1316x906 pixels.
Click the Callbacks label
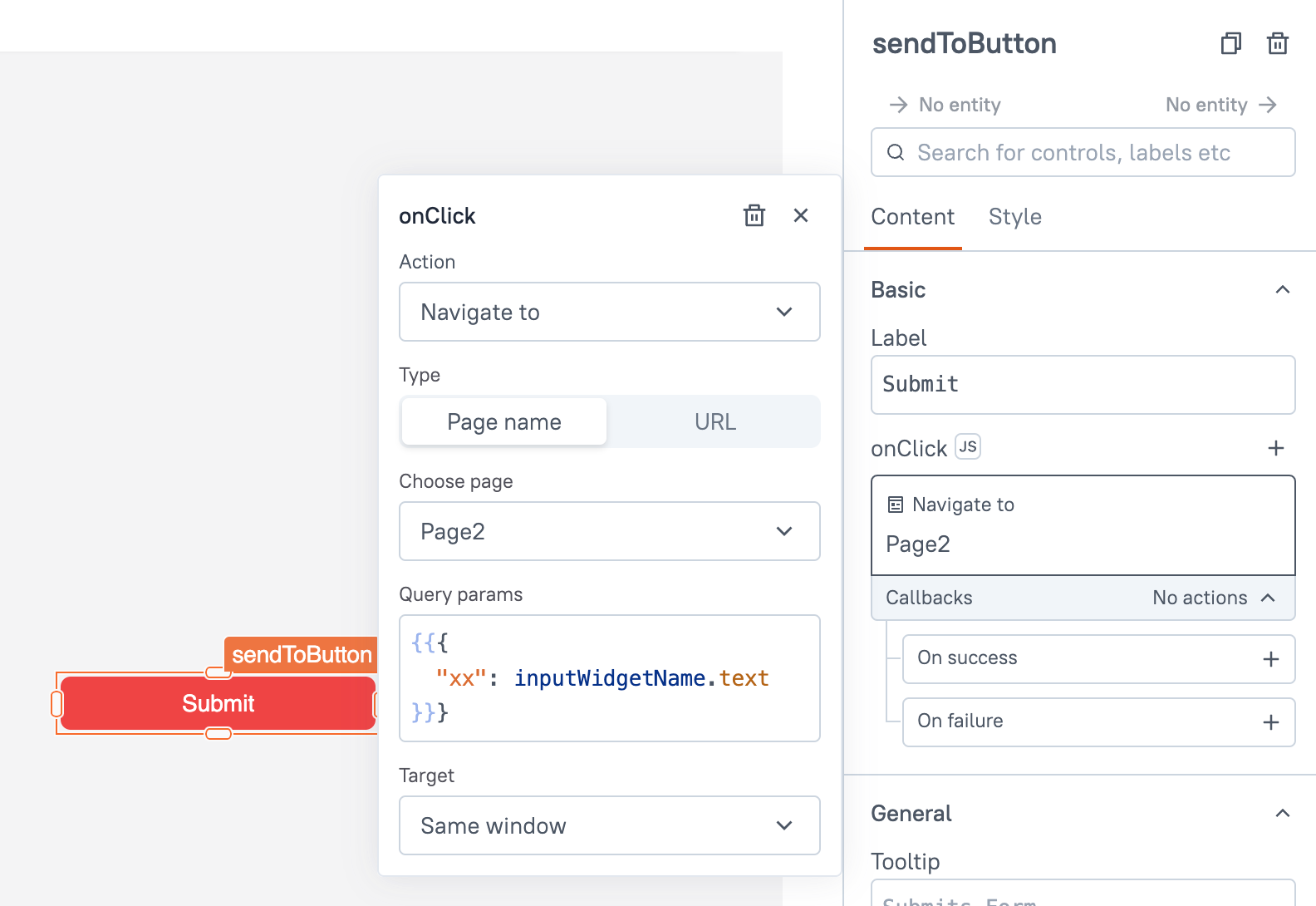tap(929, 598)
